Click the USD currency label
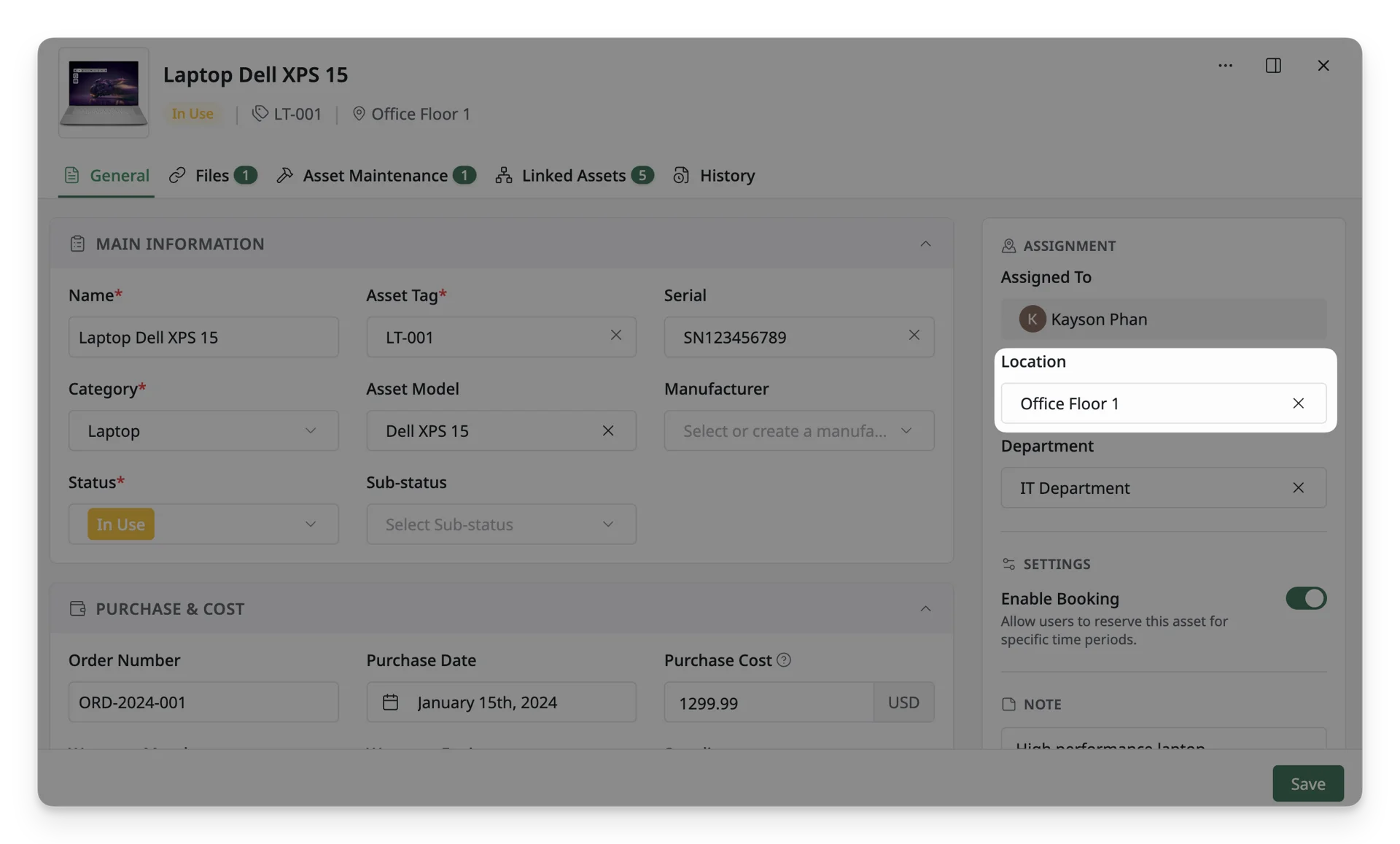This screenshot has height=844, width=1400. click(x=904, y=702)
